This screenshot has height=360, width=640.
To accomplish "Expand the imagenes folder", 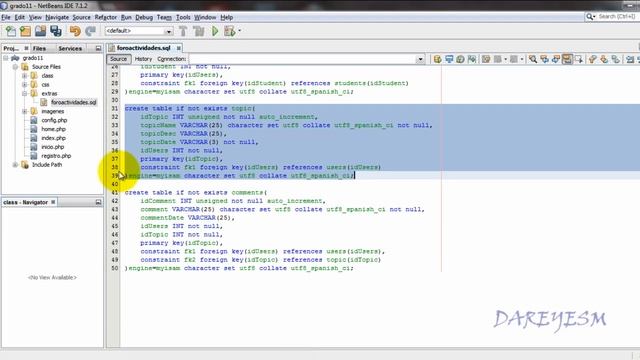I will (x=24, y=111).
